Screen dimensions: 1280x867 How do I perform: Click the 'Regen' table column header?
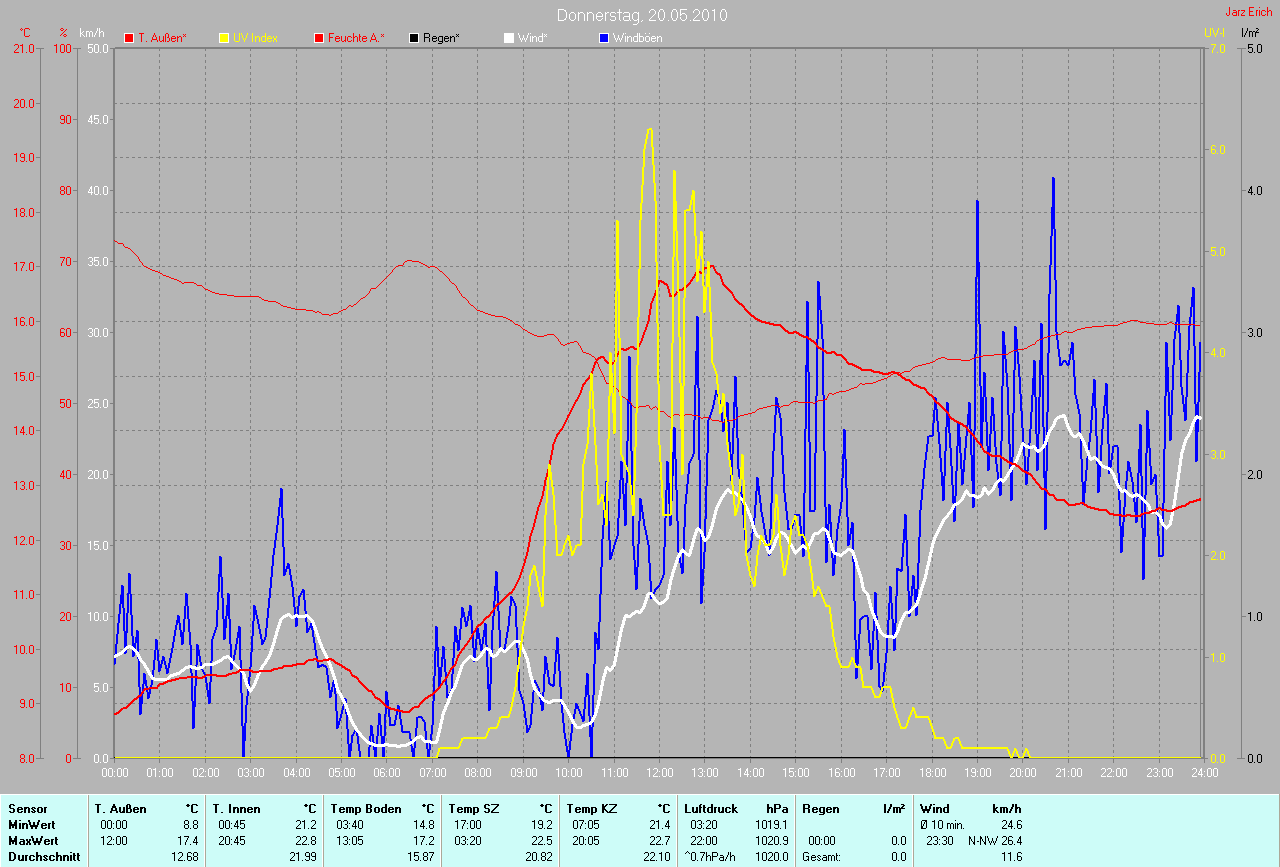pyautogui.click(x=820, y=808)
